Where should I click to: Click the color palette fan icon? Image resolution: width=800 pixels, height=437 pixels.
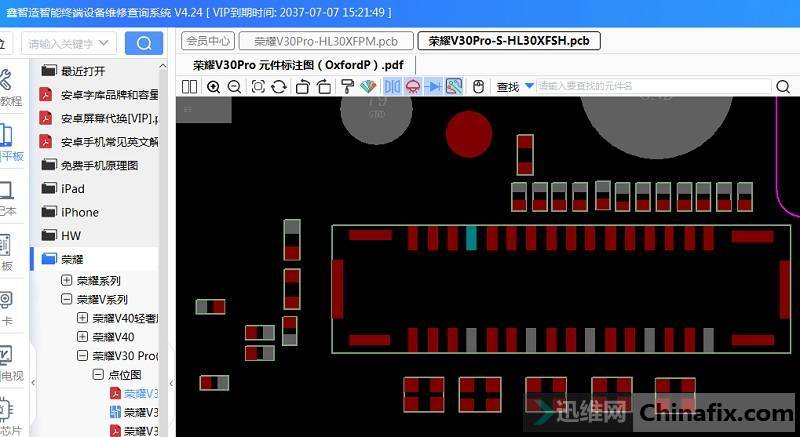point(368,87)
